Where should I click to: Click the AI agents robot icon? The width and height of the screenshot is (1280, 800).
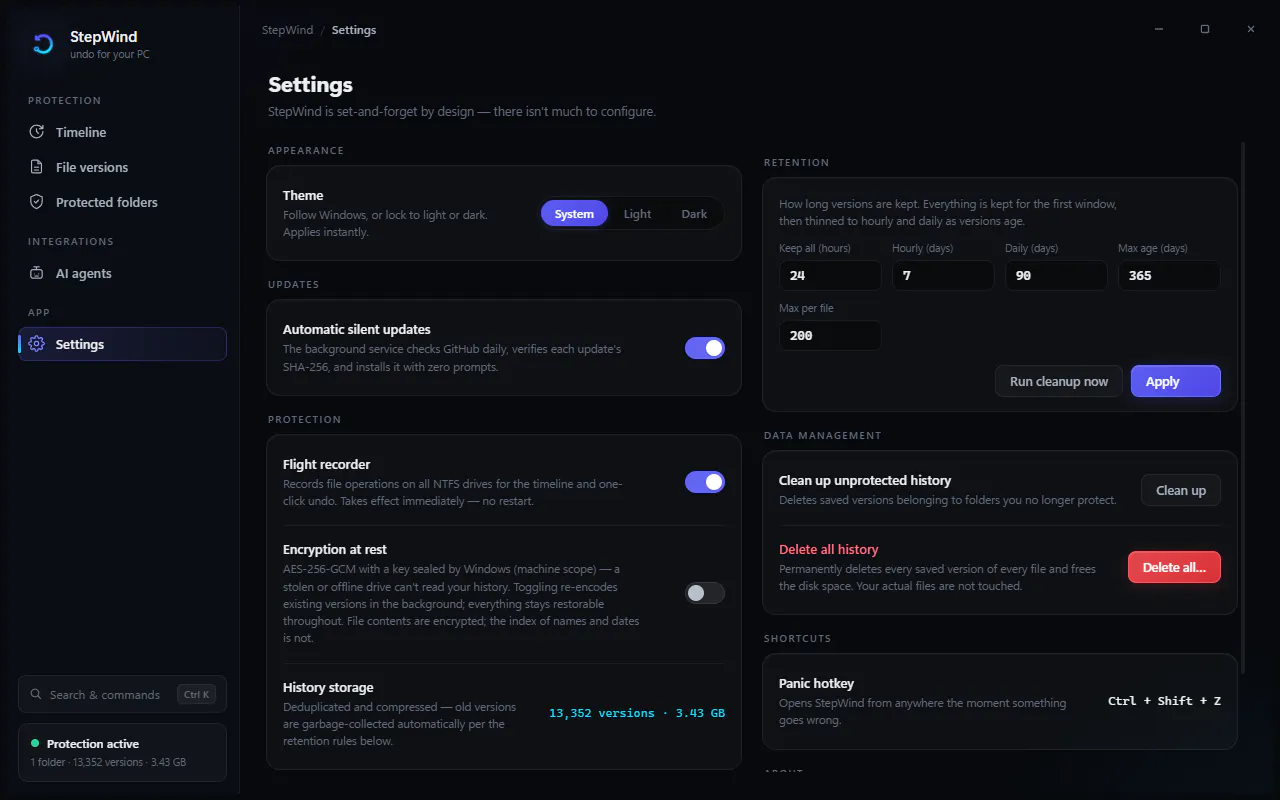click(37, 273)
